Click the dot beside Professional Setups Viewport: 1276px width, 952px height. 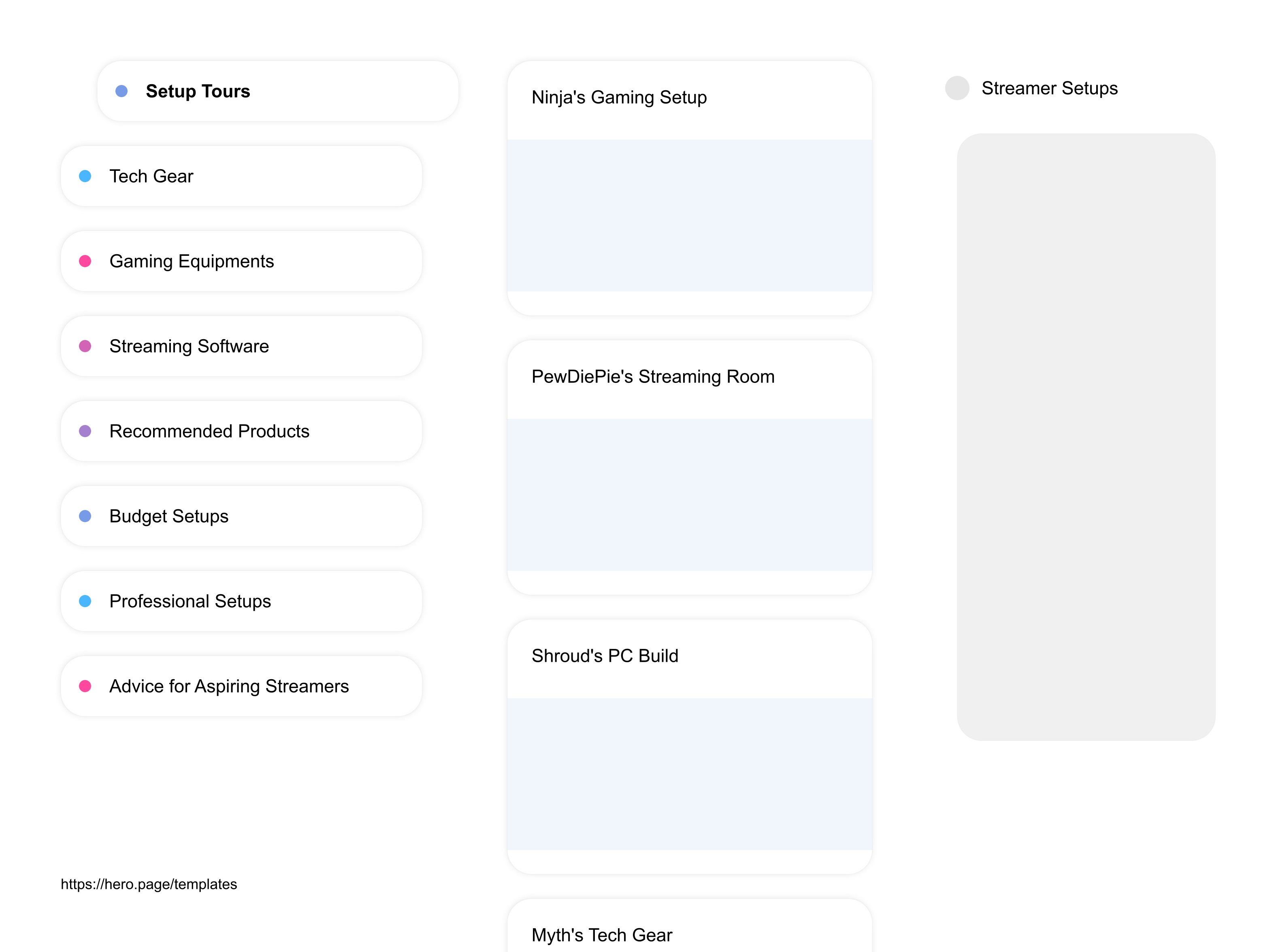85,601
